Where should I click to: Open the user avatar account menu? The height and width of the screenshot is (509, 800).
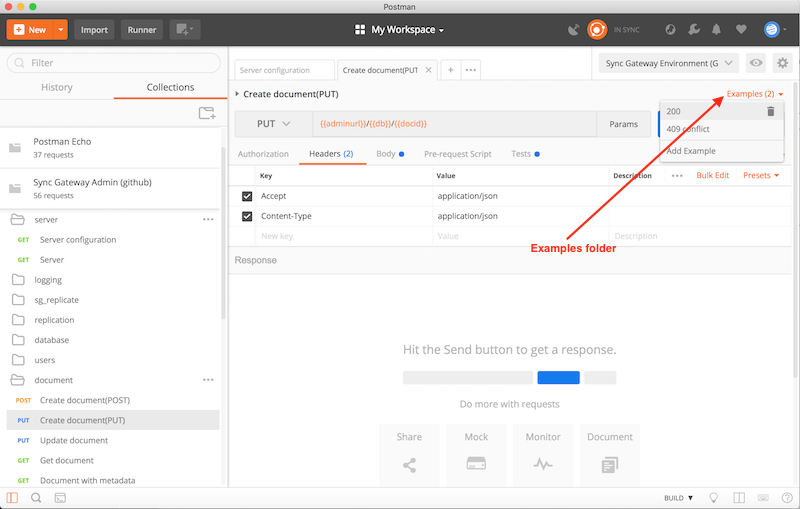pos(774,30)
